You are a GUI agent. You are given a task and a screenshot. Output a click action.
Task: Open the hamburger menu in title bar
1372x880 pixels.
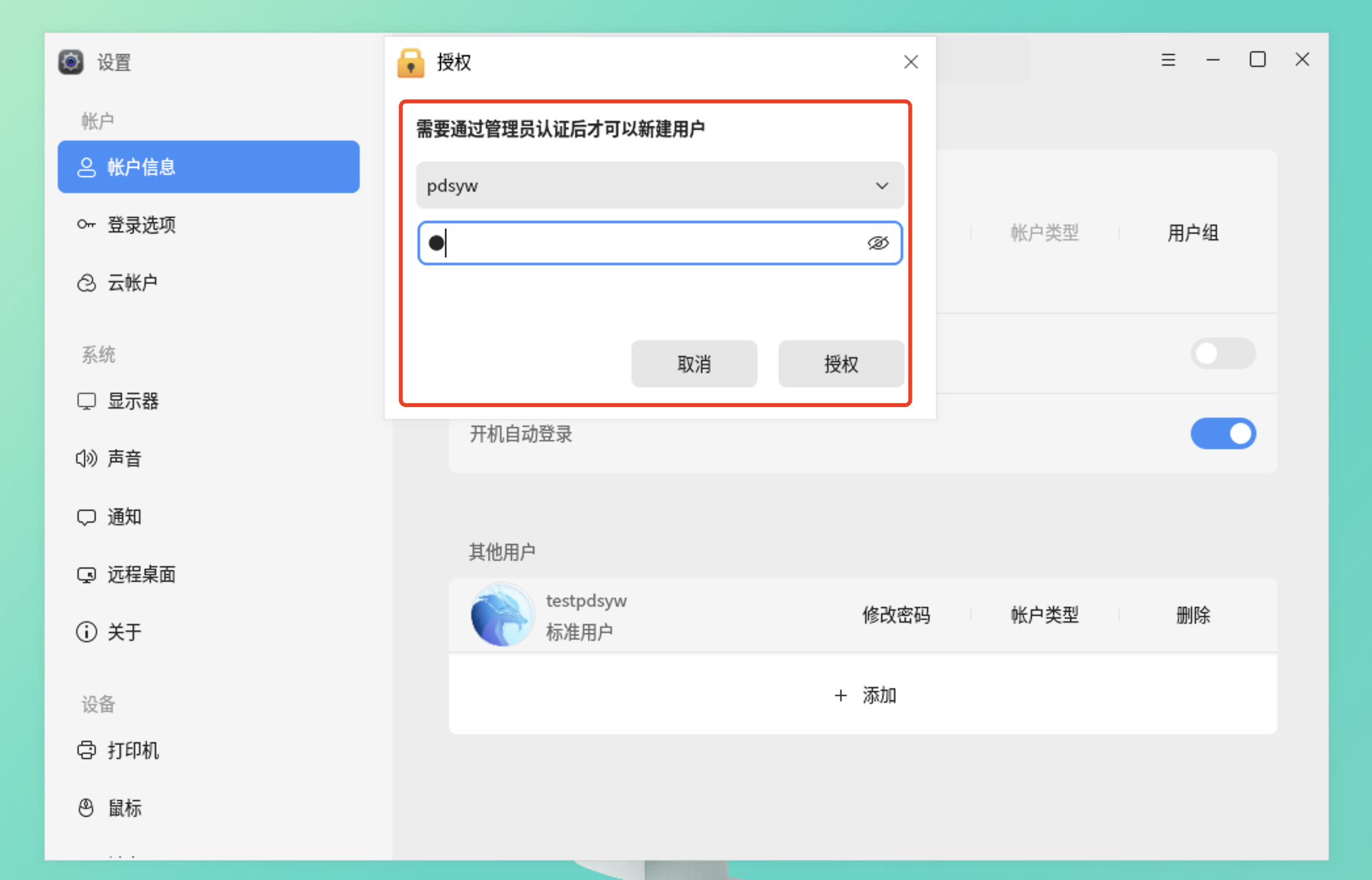click(x=1168, y=60)
